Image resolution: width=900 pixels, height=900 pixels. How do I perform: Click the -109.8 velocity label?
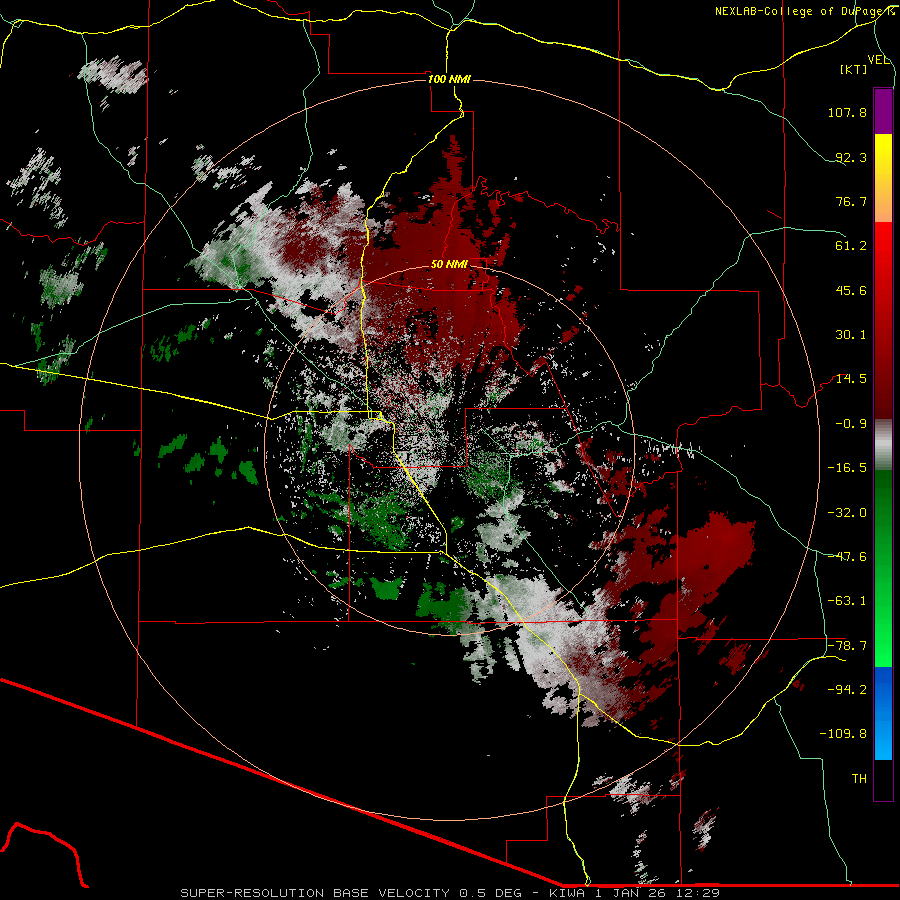pyautogui.click(x=843, y=734)
